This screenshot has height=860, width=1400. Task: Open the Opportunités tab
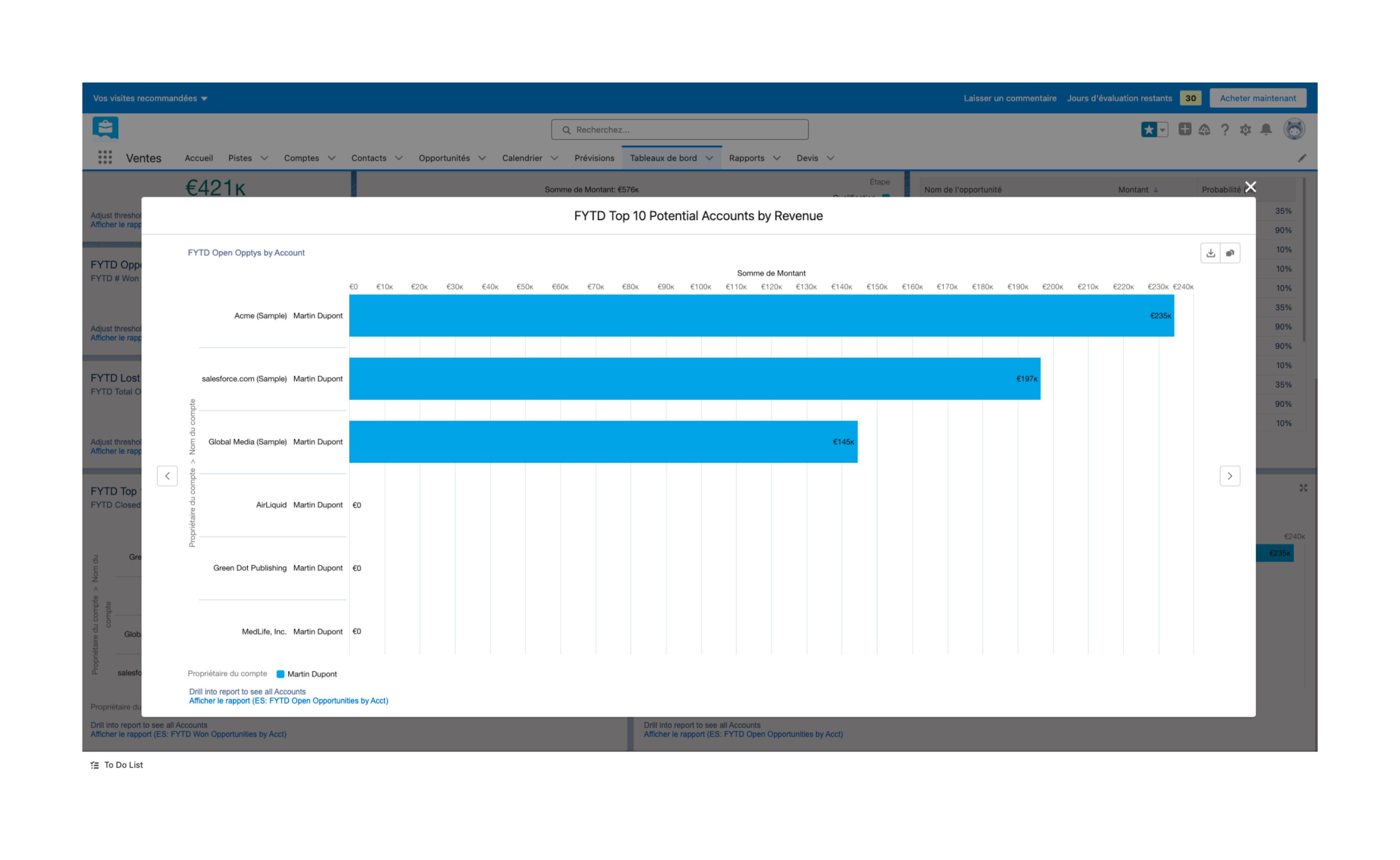(x=444, y=158)
